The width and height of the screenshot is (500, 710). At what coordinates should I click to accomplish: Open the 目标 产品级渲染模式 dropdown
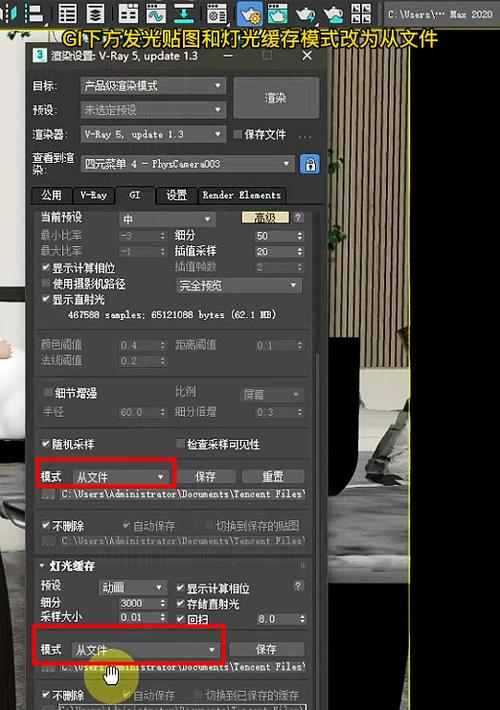153,86
